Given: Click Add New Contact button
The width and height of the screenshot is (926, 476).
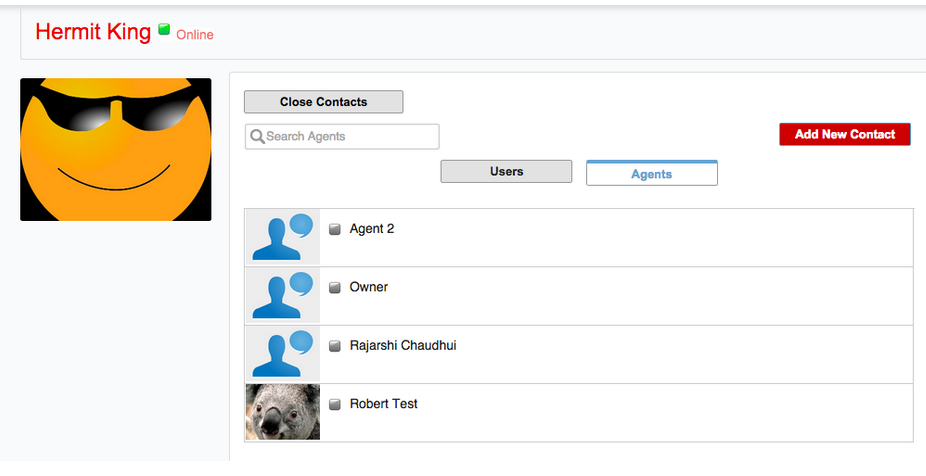Looking at the screenshot, I should tap(844, 135).
